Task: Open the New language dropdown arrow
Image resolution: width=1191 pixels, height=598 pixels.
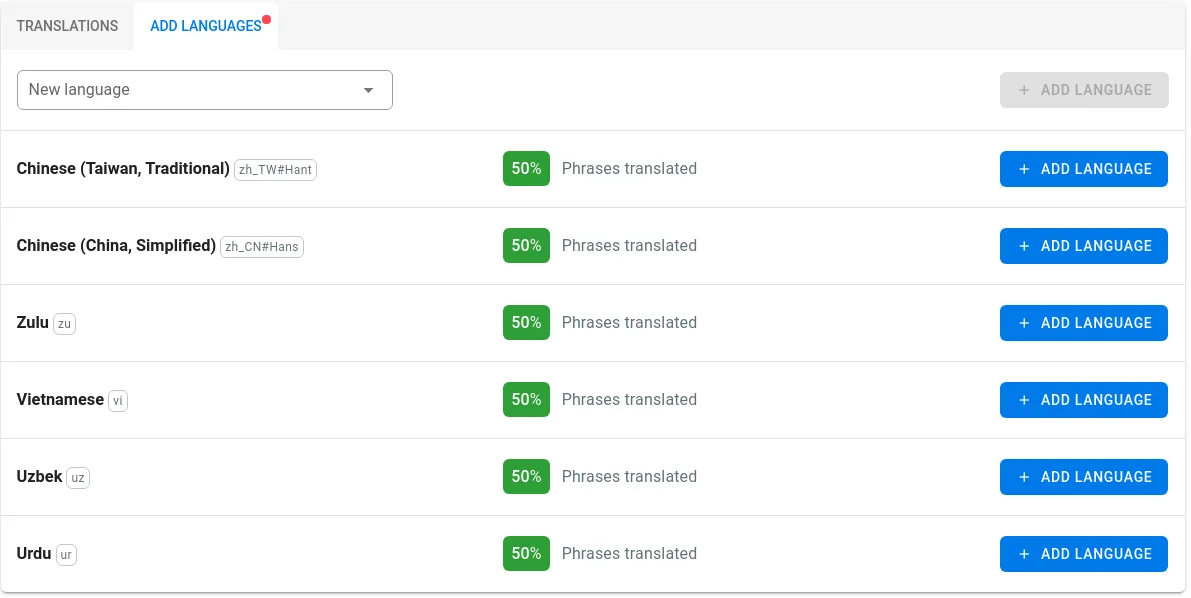Action: 368,90
